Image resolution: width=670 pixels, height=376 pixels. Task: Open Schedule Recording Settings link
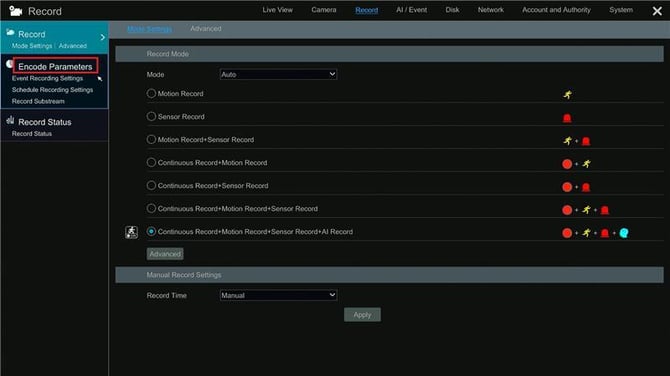[x=53, y=90]
